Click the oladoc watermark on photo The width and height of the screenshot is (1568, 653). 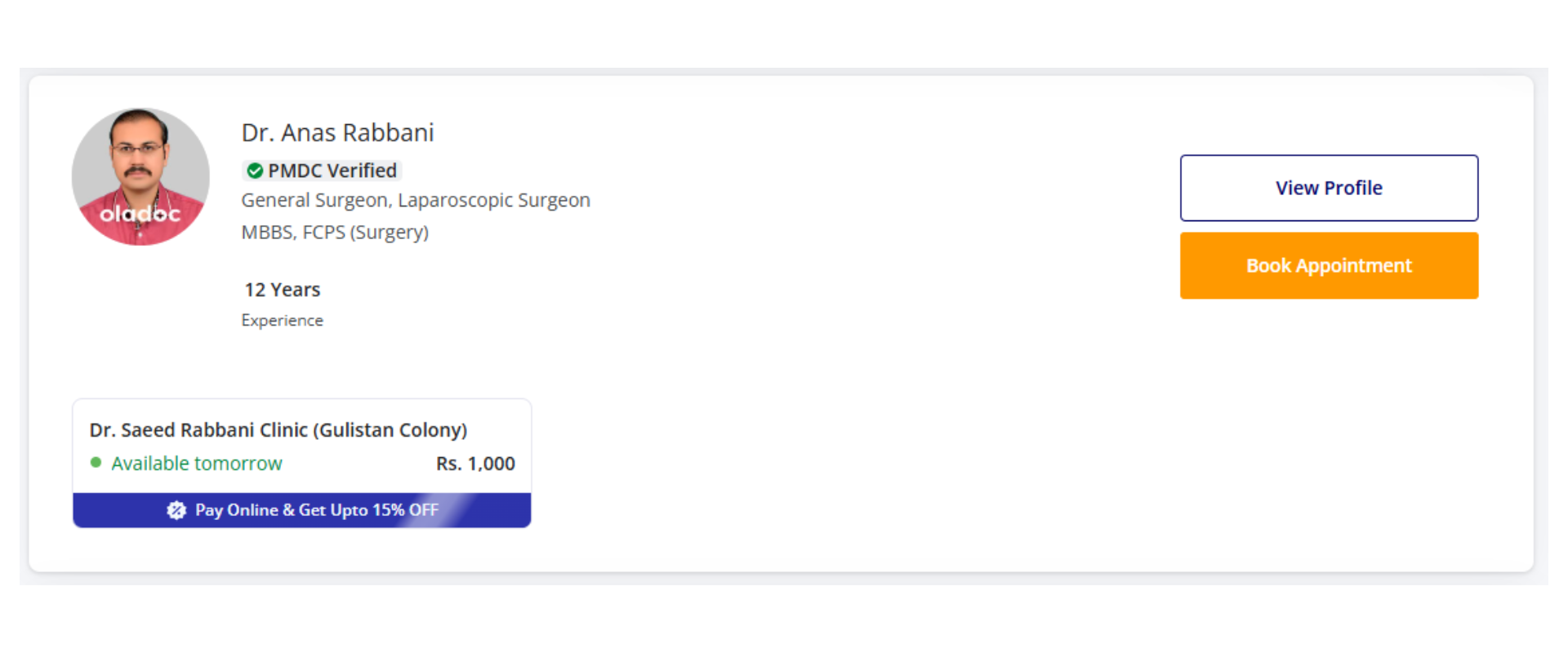(x=140, y=214)
